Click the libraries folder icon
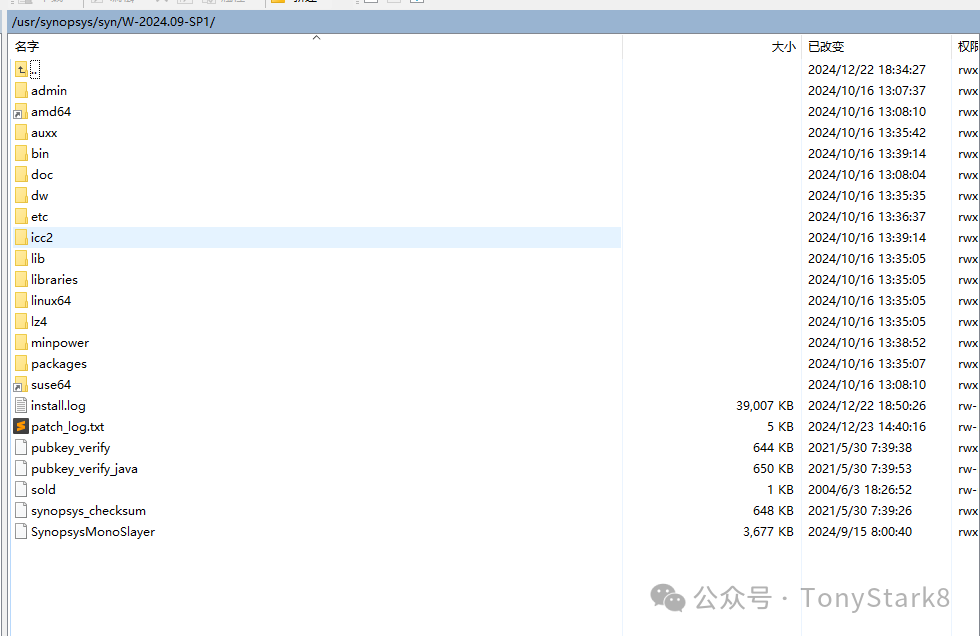The height and width of the screenshot is (636, 980). click(21, 280)
